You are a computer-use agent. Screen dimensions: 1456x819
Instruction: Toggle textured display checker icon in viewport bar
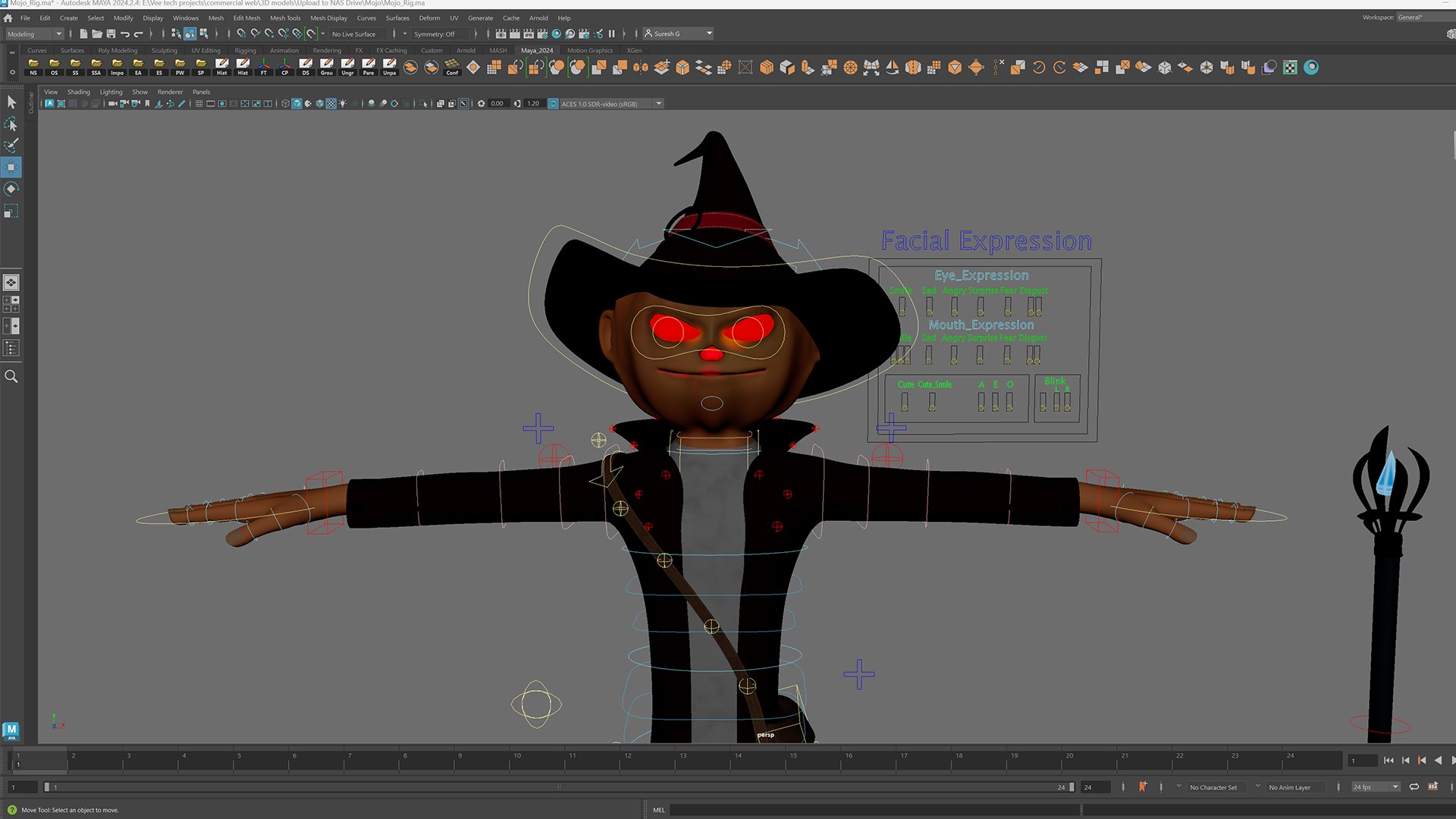pos(331,104)
